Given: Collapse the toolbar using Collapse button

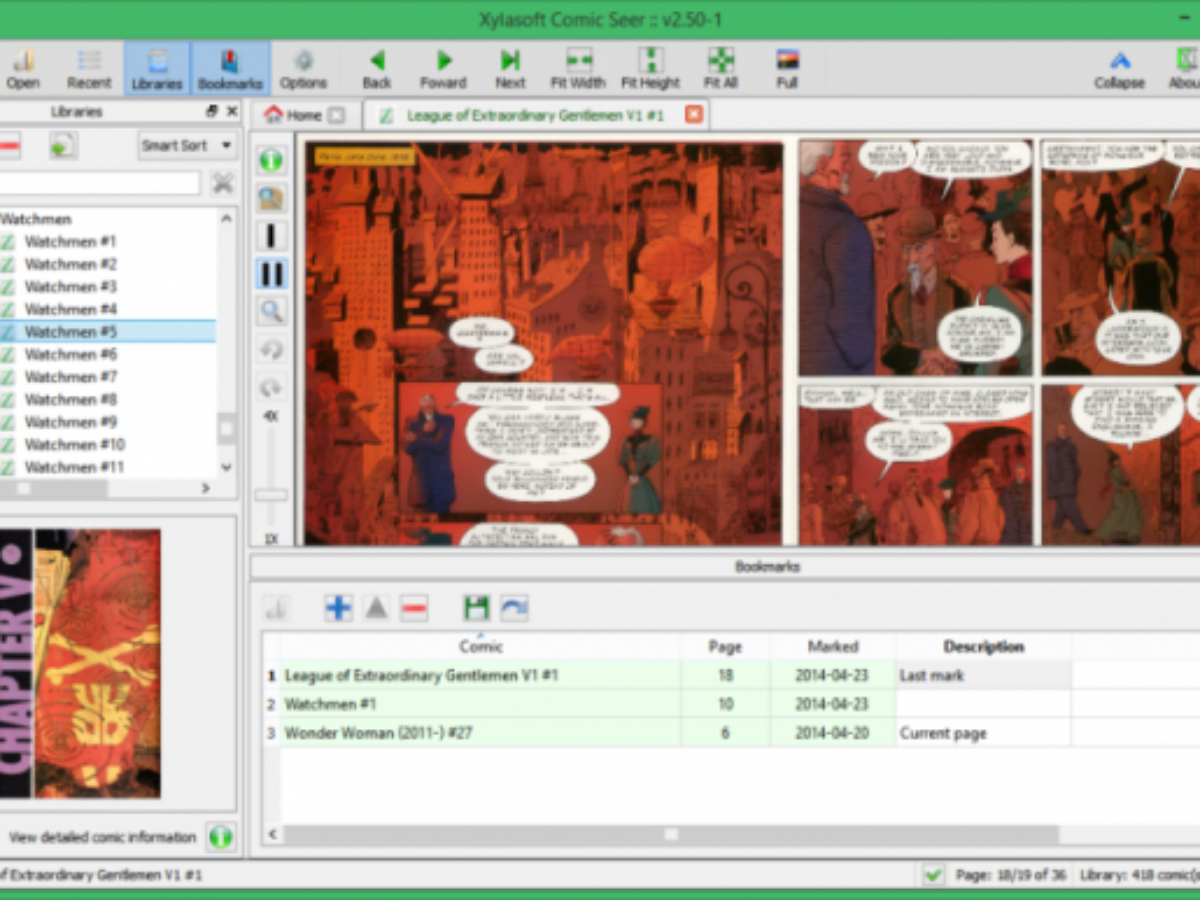Looking at the screenshot, I should pos(1119,68).
